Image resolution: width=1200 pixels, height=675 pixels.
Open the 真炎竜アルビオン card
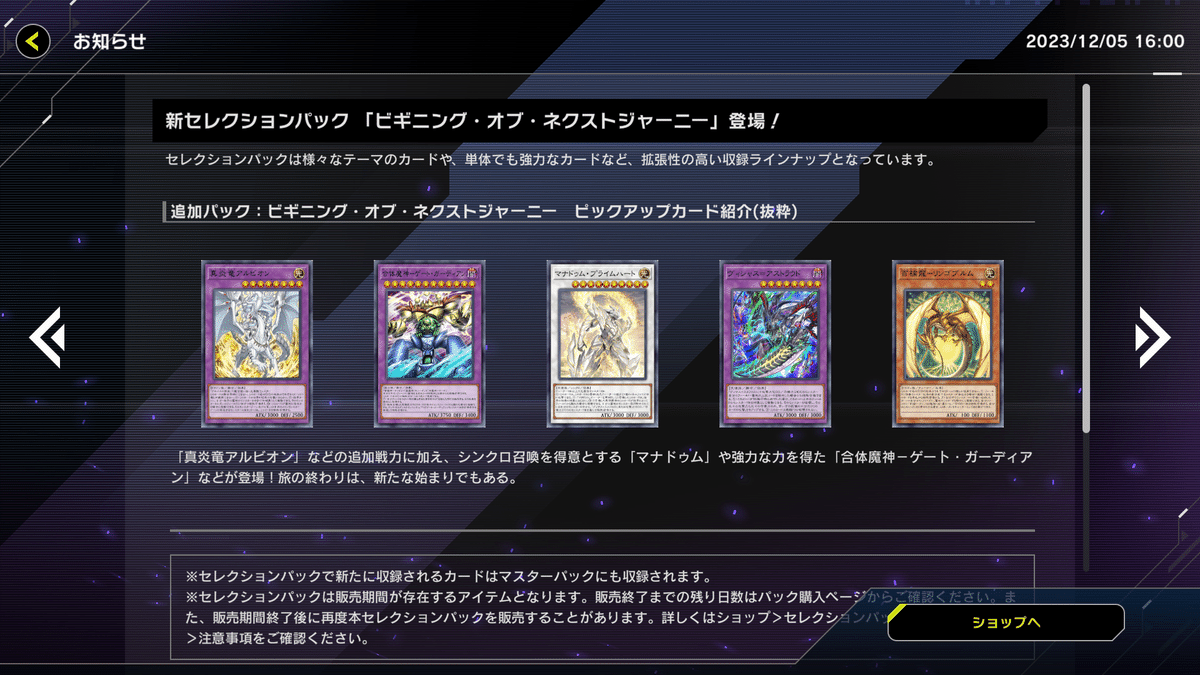pos(256,343)
